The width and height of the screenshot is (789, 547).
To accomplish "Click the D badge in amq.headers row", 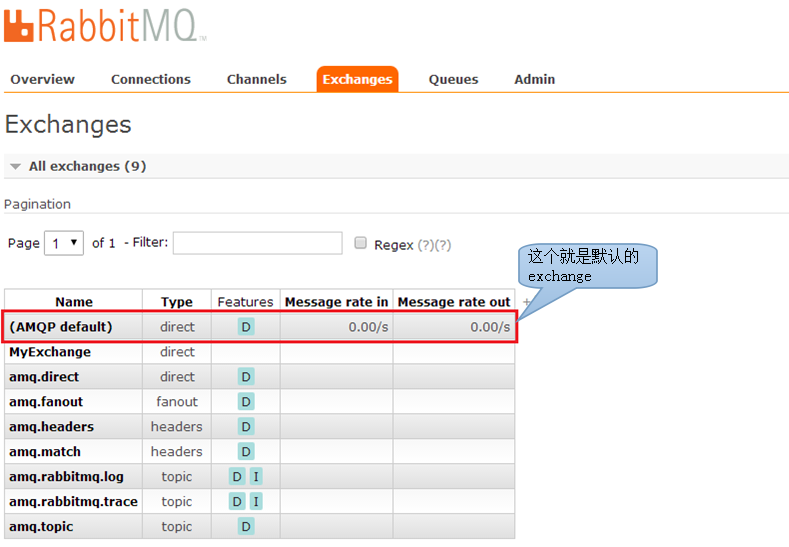I will tap(246, 427).
